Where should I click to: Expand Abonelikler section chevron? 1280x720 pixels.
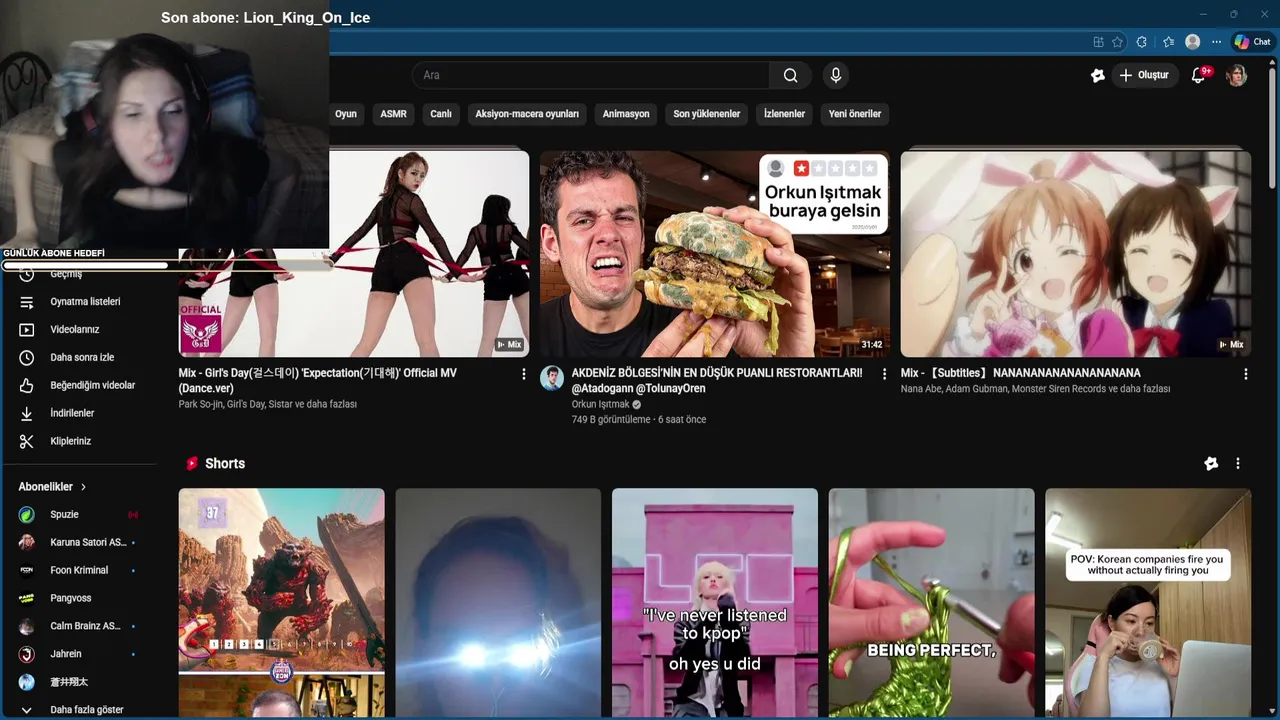click(84, 487)
